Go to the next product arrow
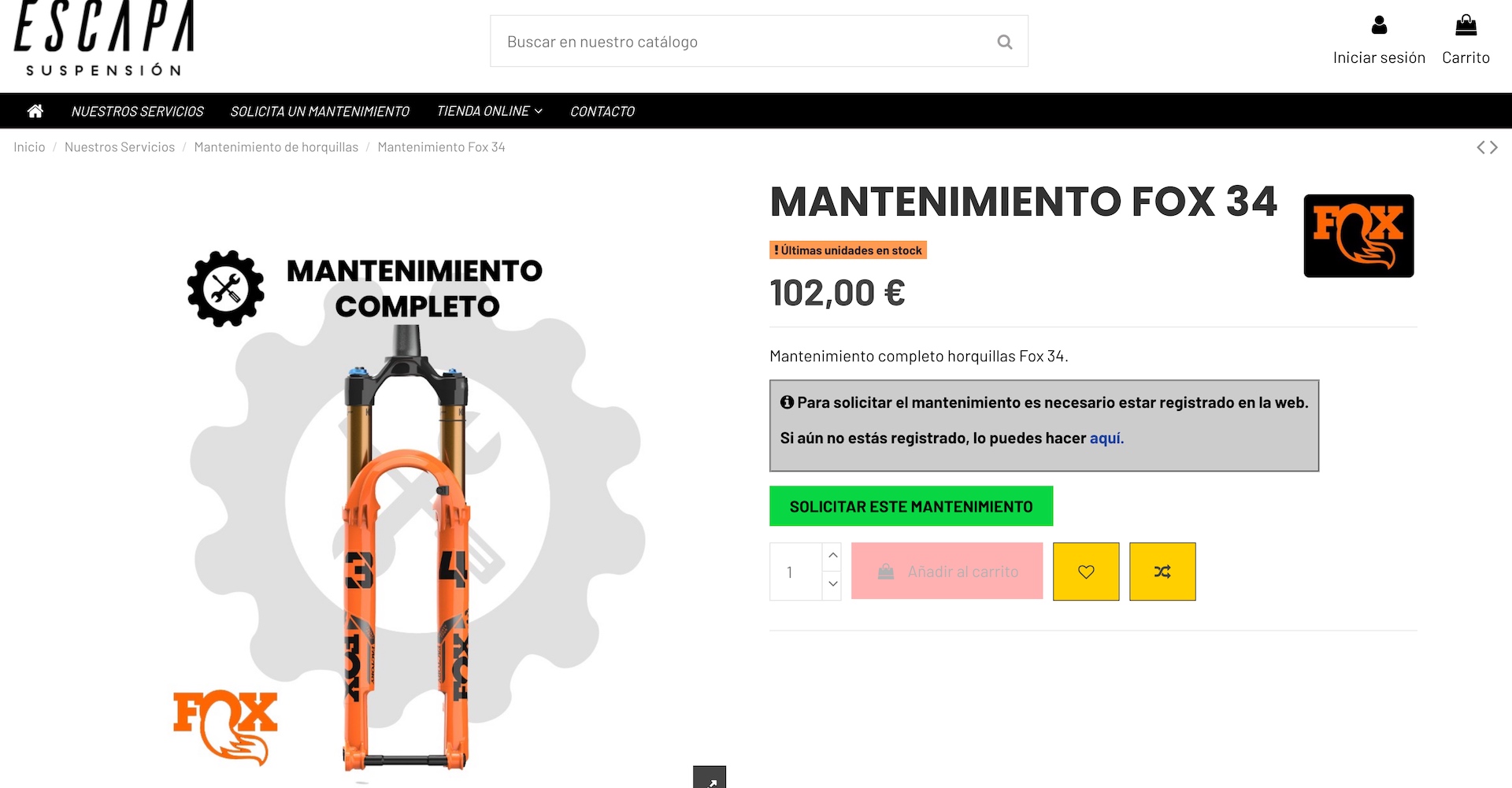Viewport: 1512px width, 788px height. point(1494,147)
